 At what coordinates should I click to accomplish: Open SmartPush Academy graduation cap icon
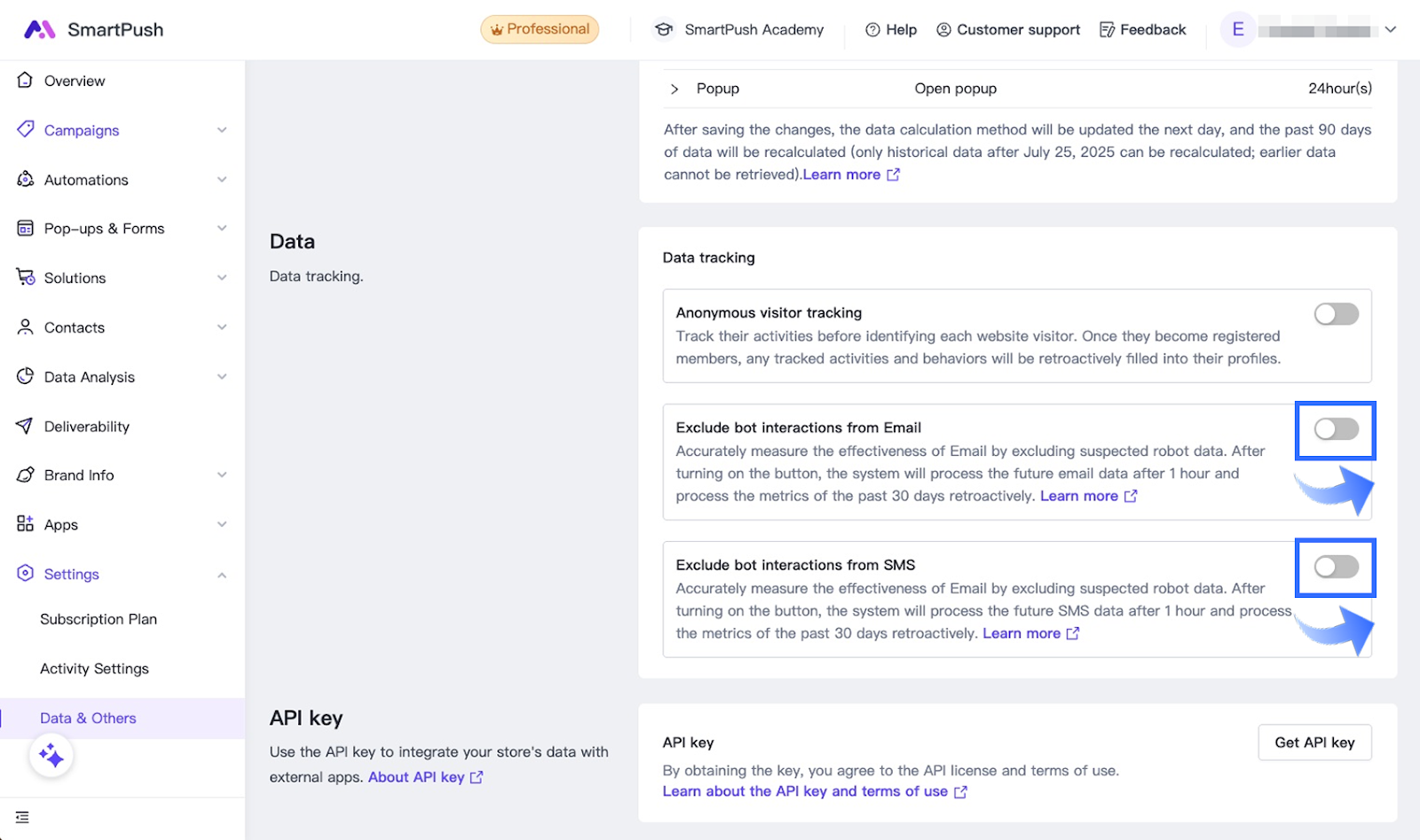click(x=663, y=30)
